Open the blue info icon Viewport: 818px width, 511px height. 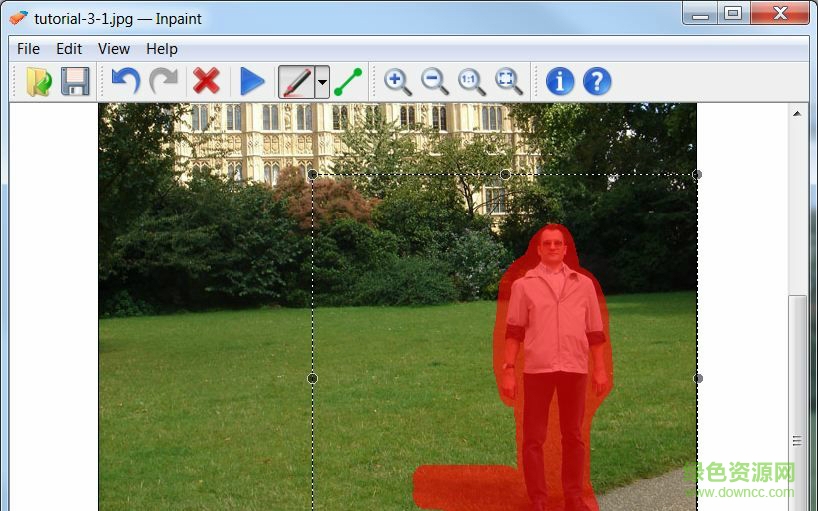[x=560, y=81]
